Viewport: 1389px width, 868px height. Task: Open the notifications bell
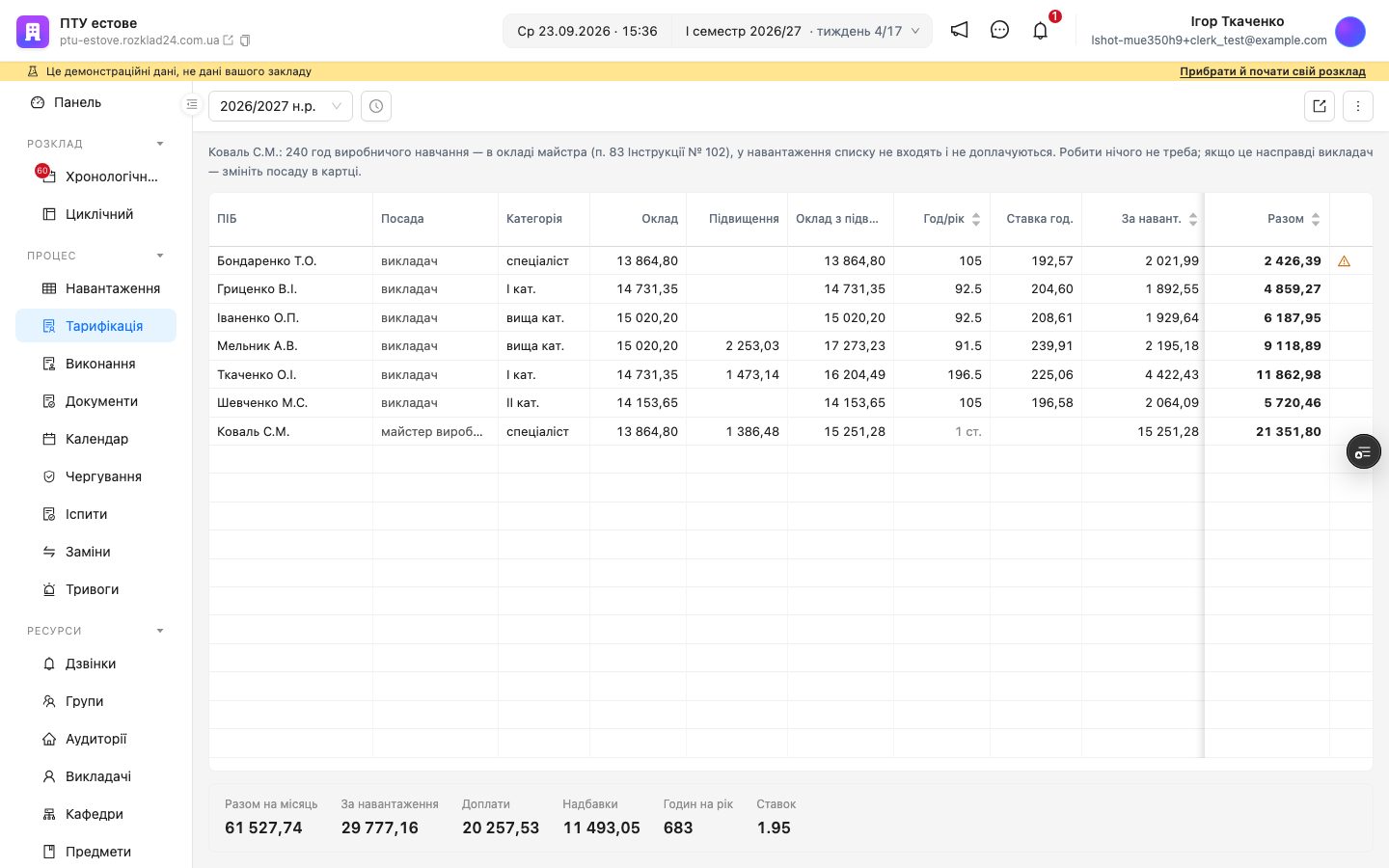click(x=1040, y=31)
